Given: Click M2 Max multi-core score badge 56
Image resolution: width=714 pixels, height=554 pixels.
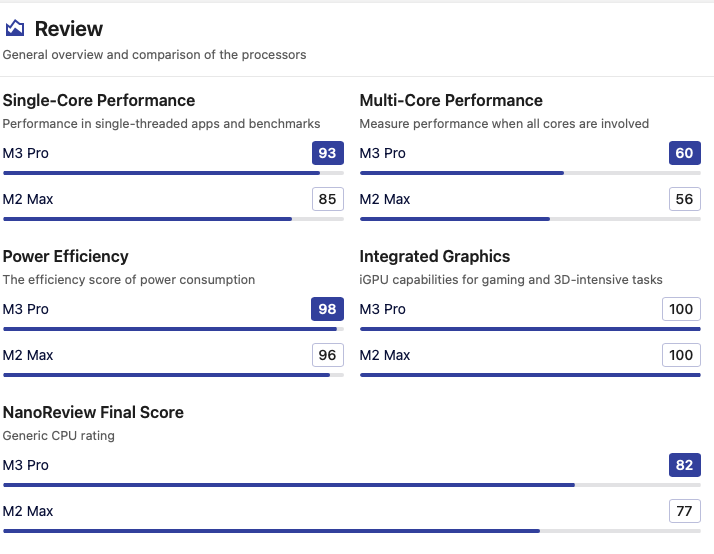Looking at the screenshot, I should point(684,199).
